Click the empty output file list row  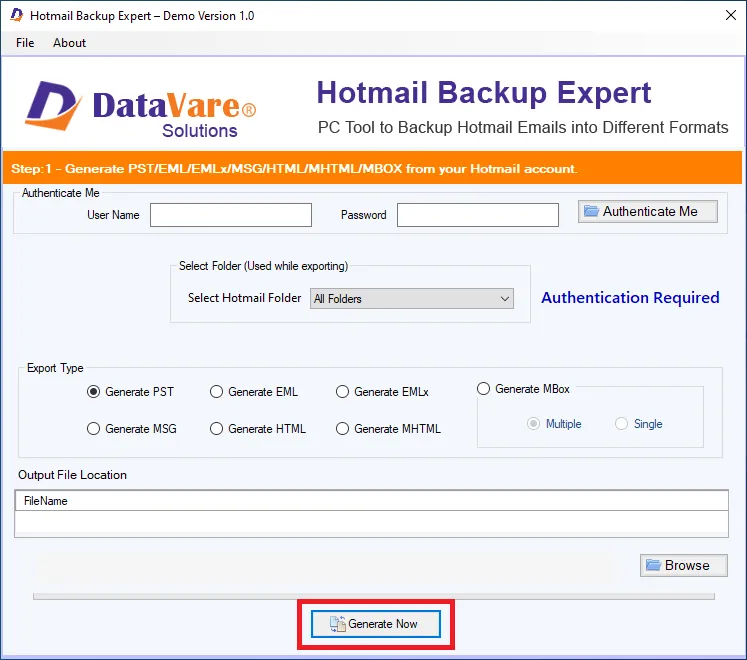(372, 522)
